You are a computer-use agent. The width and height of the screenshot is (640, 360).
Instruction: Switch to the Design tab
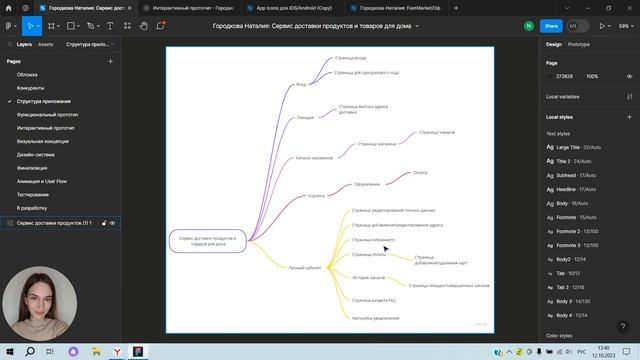pyautogui.click(x=553, y=44)
